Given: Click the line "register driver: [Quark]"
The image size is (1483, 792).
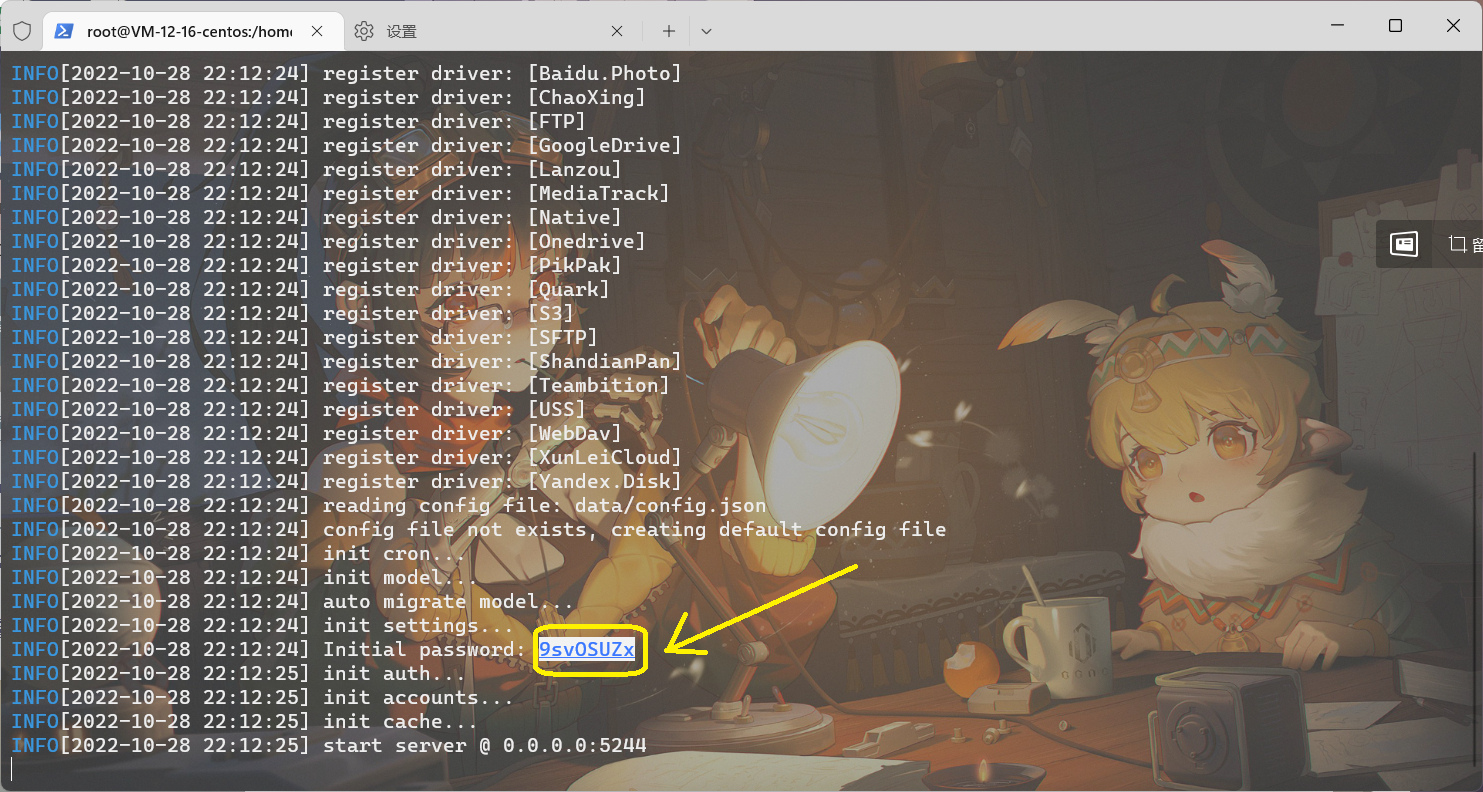Looking at the screenshot, I should coord(467,290).
